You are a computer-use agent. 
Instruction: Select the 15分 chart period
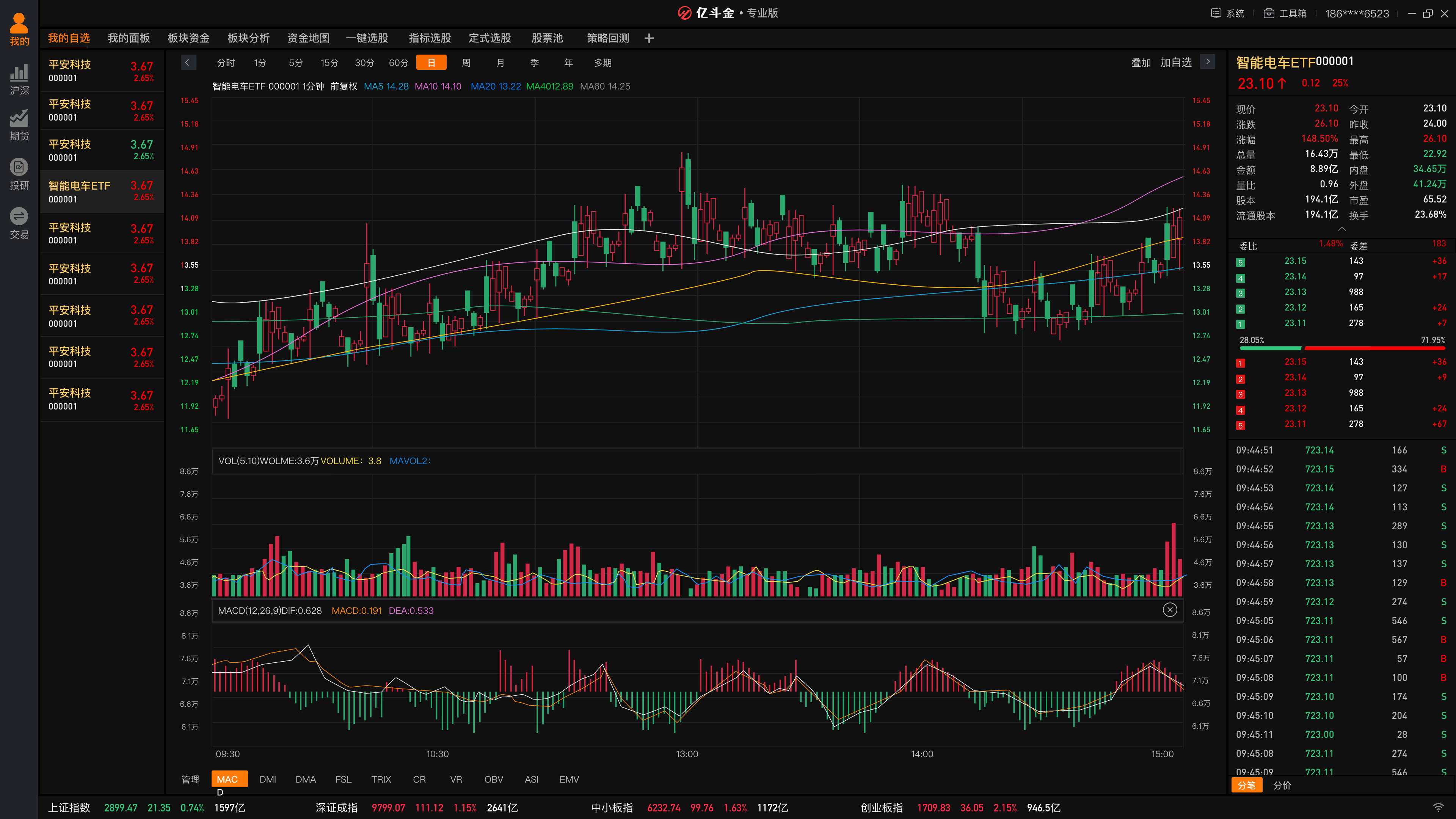click(x=329, y=63)
